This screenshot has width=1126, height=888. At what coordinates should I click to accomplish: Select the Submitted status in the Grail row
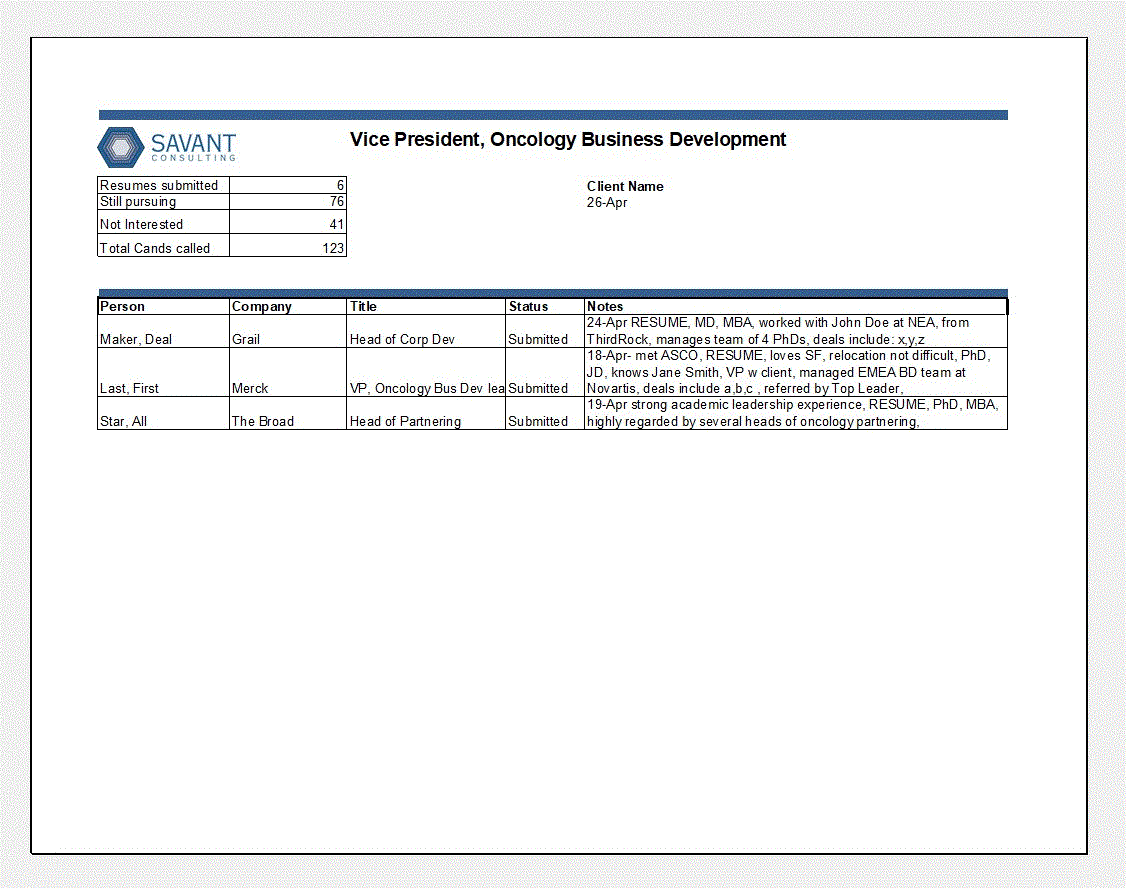[x=545, y=331]
